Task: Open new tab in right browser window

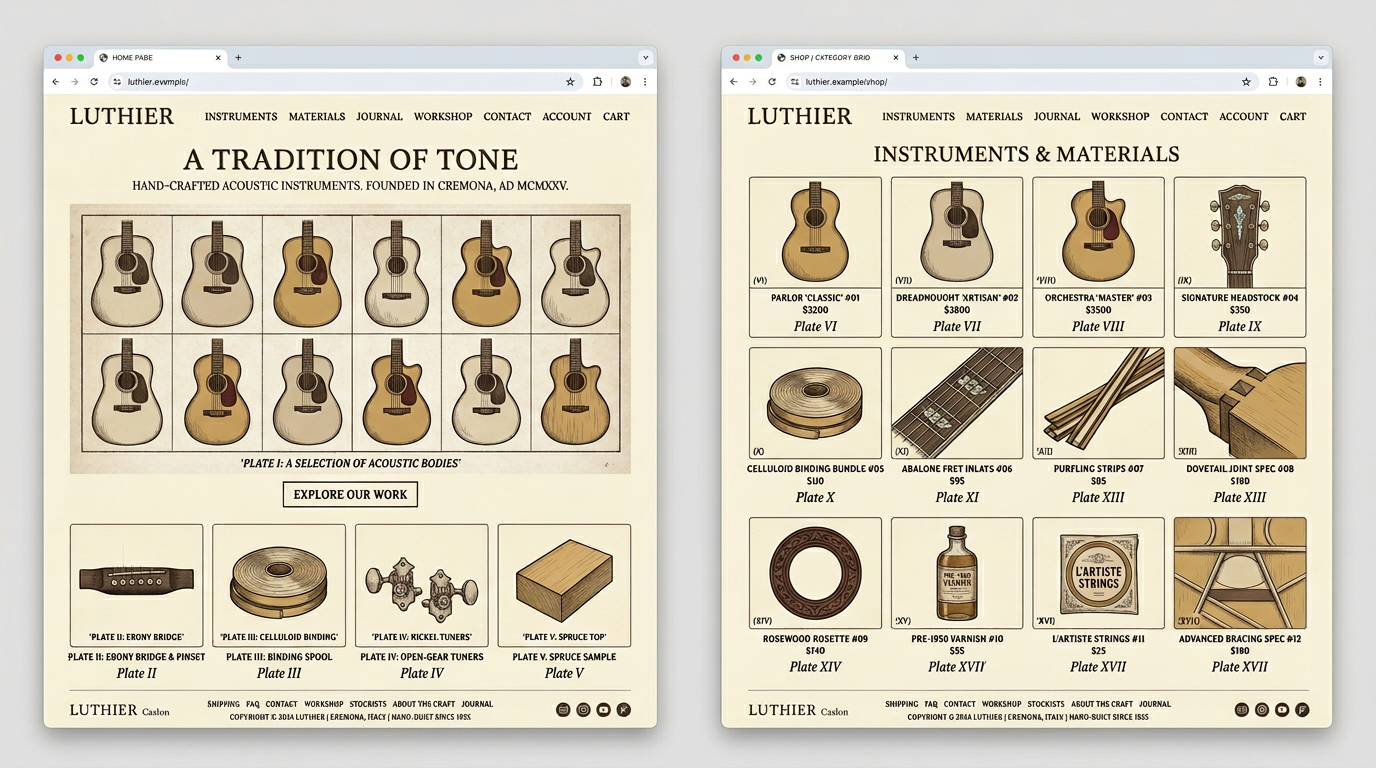Action: [x=916, y=58]
